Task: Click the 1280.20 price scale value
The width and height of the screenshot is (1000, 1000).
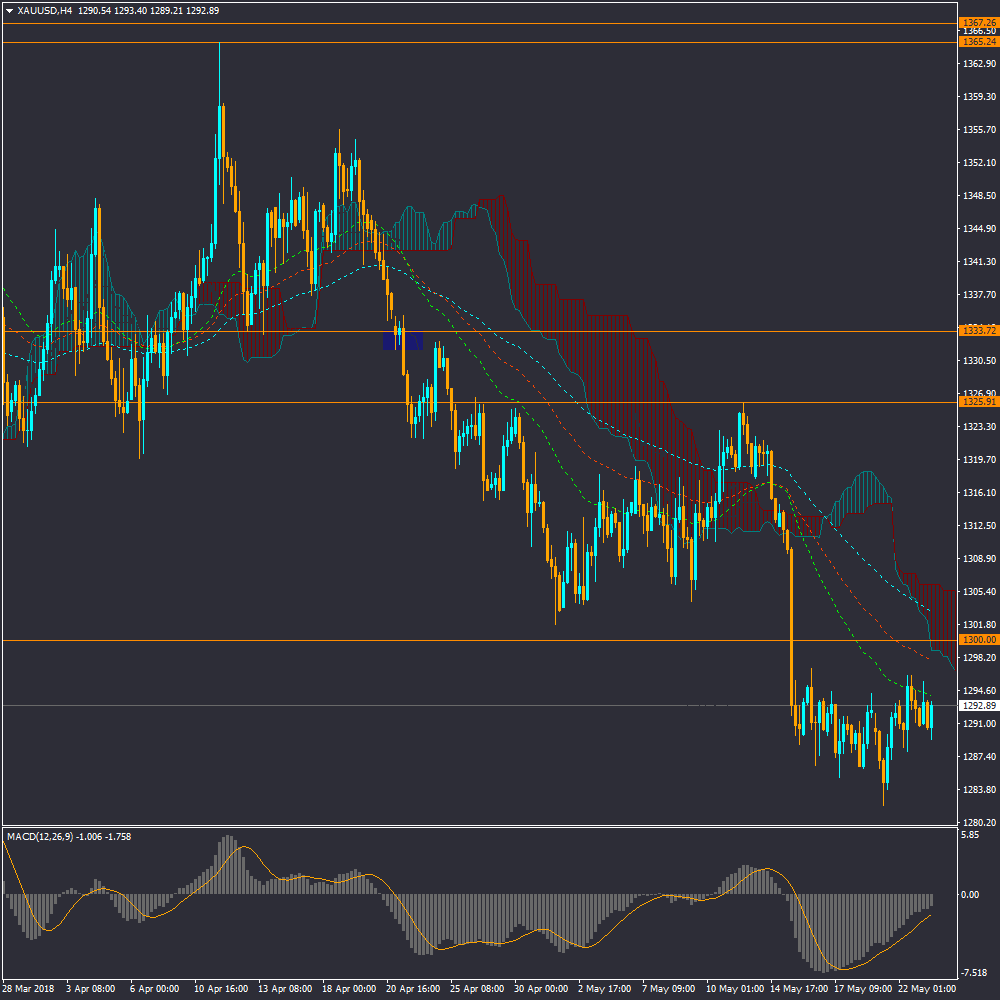Action: click(x=977, y=822)
